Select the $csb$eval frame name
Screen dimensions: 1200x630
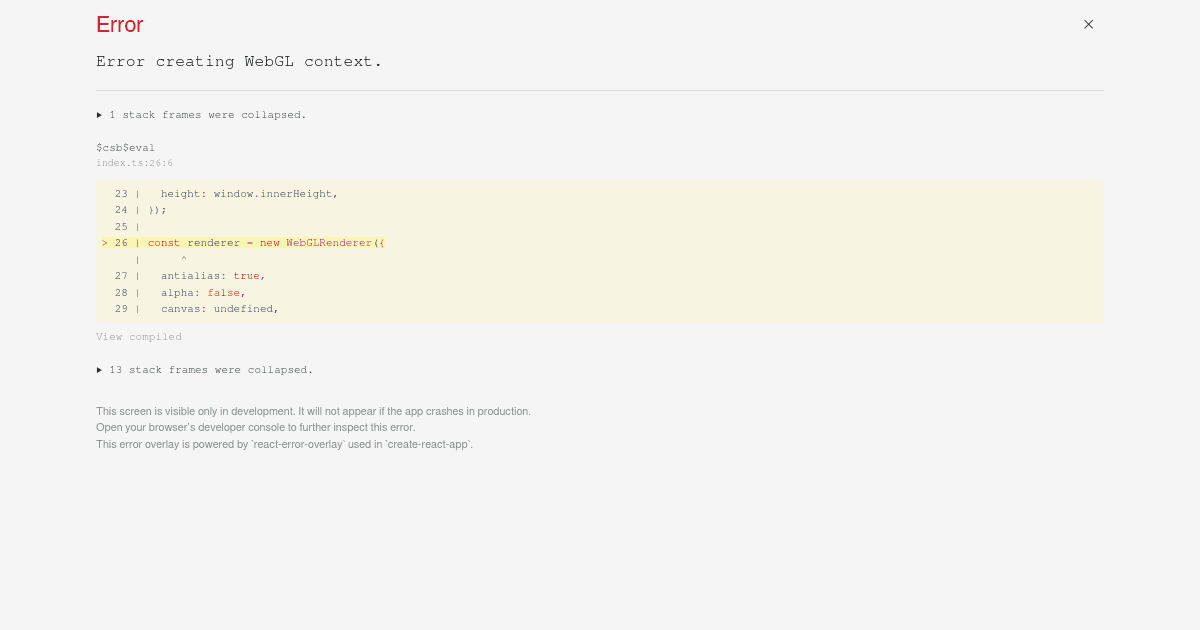[125, 147]
